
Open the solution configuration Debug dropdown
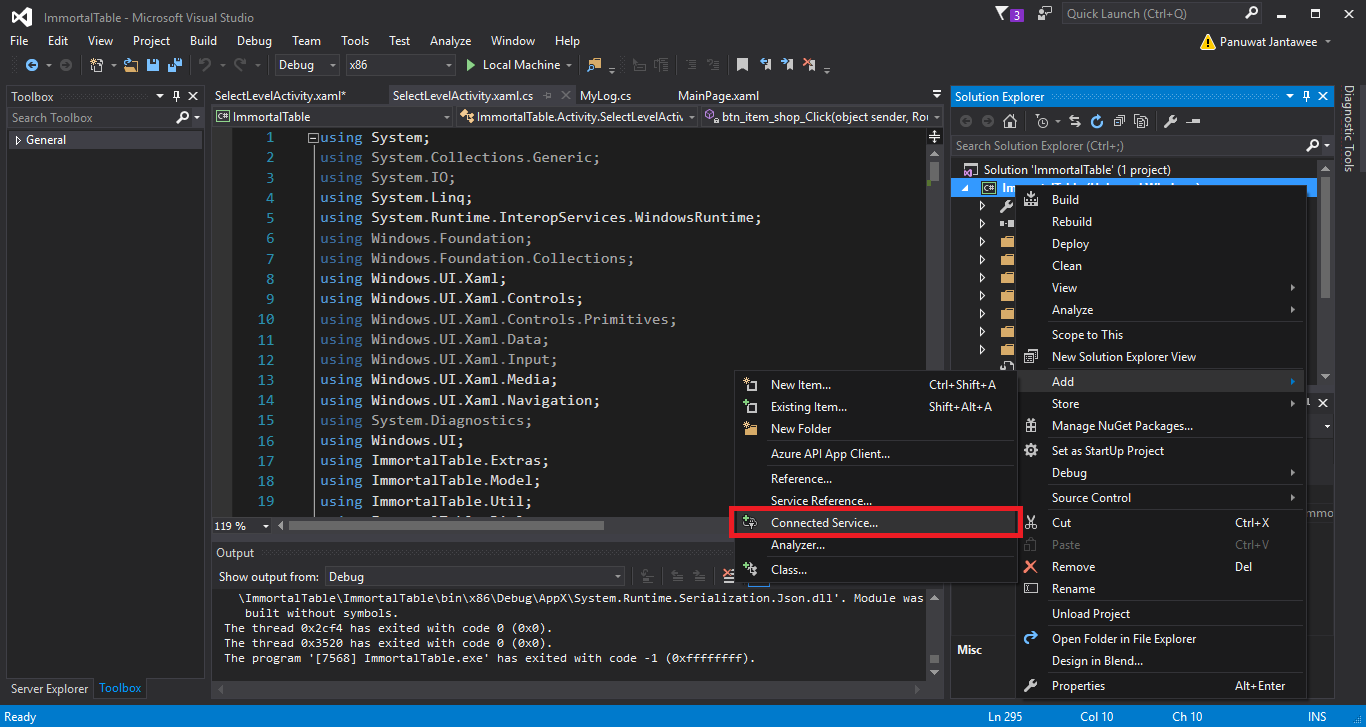(x=308, y=65)
